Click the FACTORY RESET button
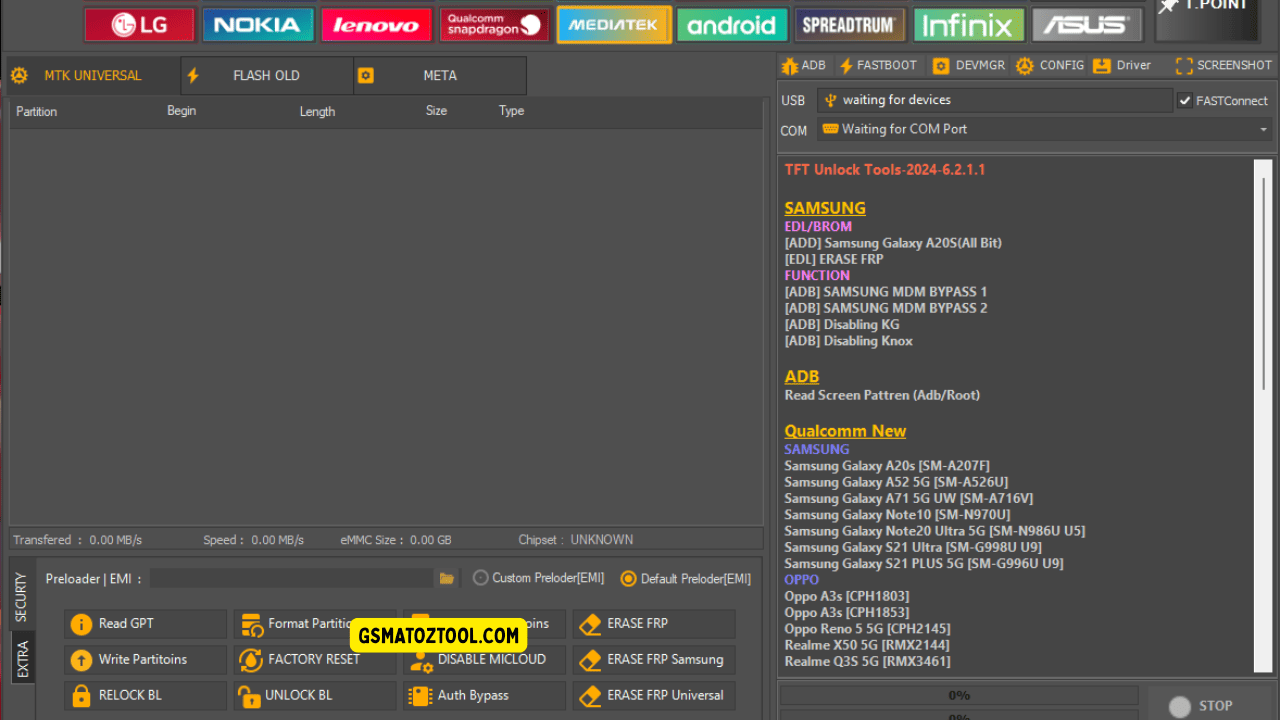The image size is (1280, 720). click(314, 659)
